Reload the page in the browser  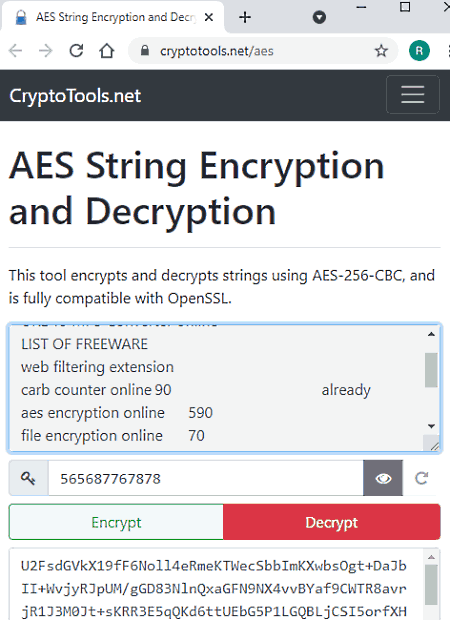[x=76, y=51]
